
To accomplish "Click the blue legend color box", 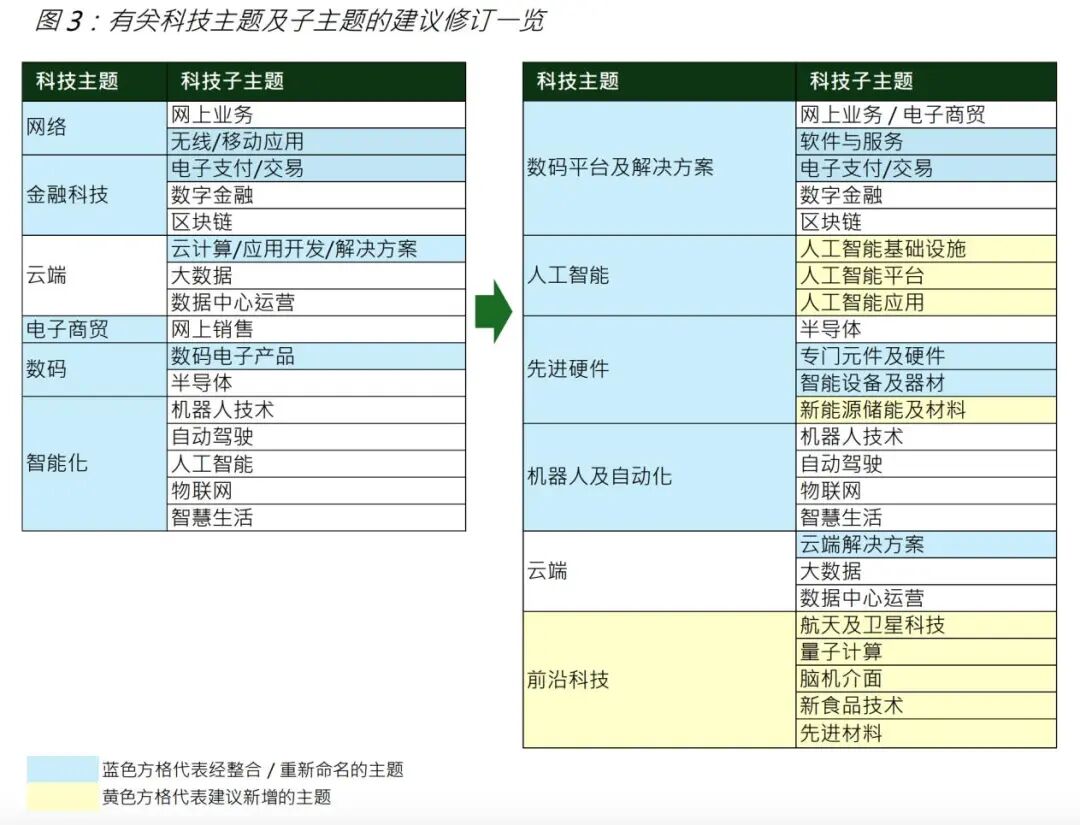I will pyautogui.click(x=62, y=769).
